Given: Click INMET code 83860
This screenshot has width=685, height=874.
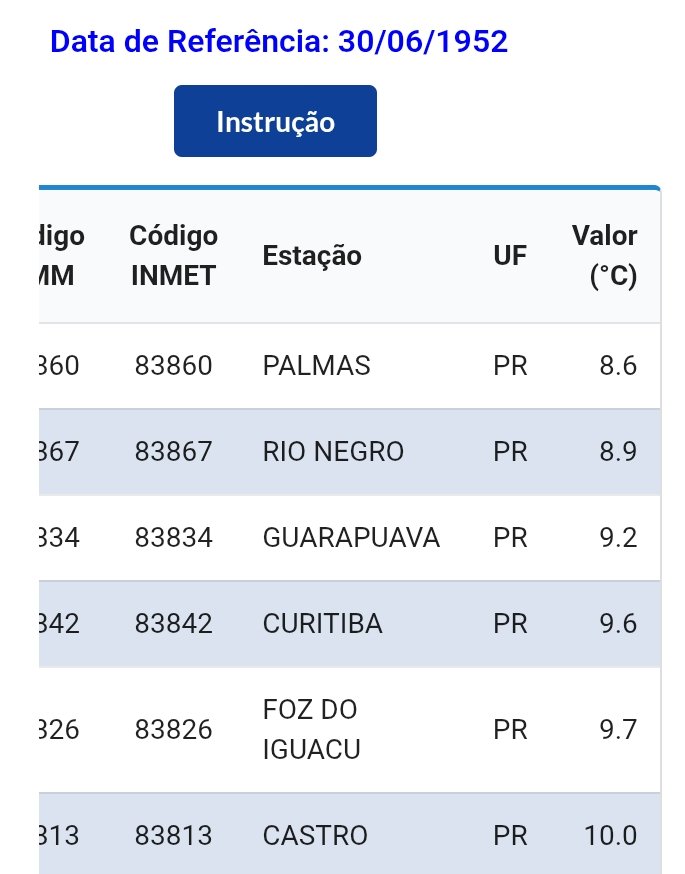Looking at the screenshot, I should 174,366.
